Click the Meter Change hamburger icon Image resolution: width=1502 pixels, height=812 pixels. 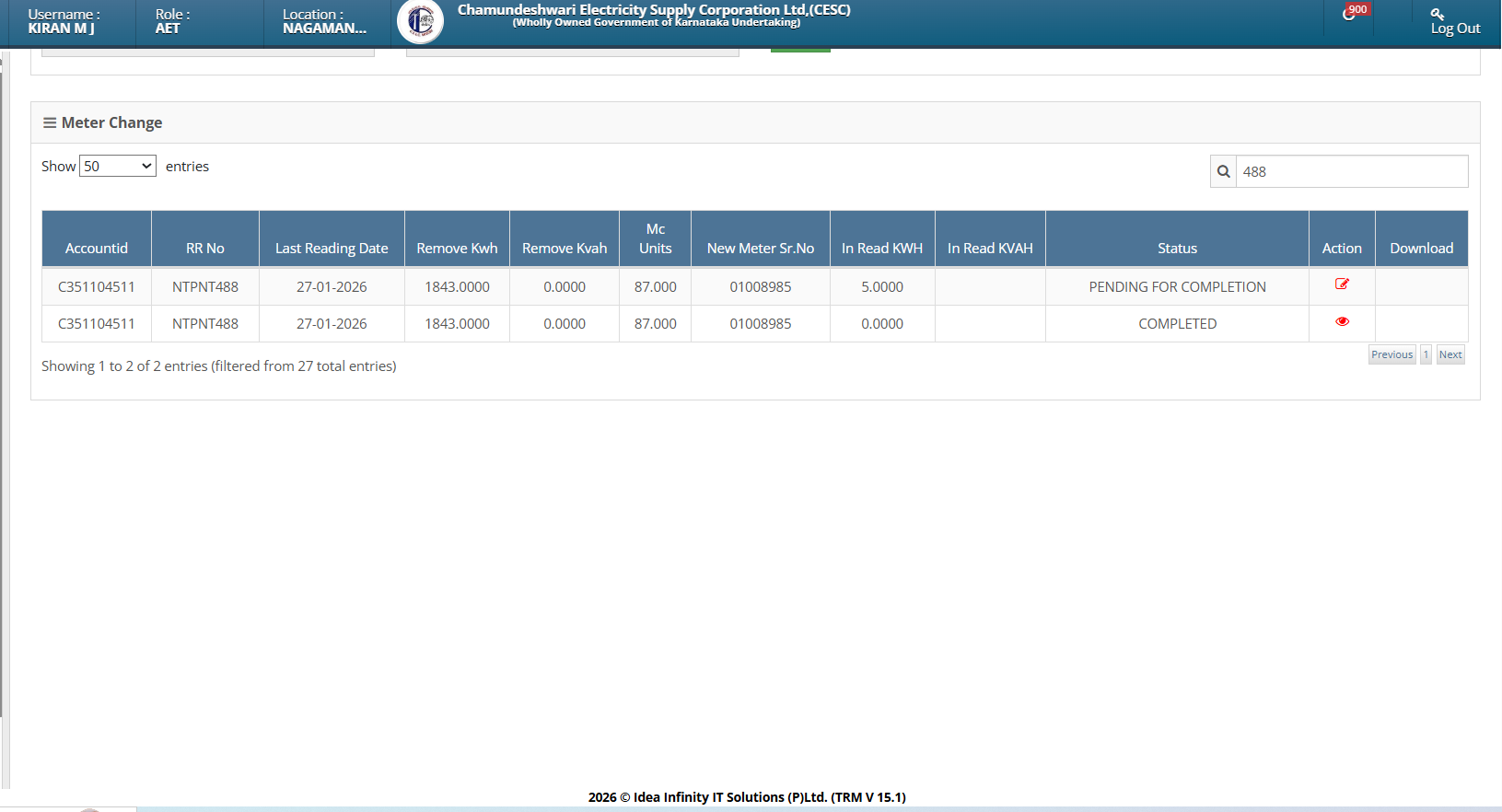click(x=50, y=122)
